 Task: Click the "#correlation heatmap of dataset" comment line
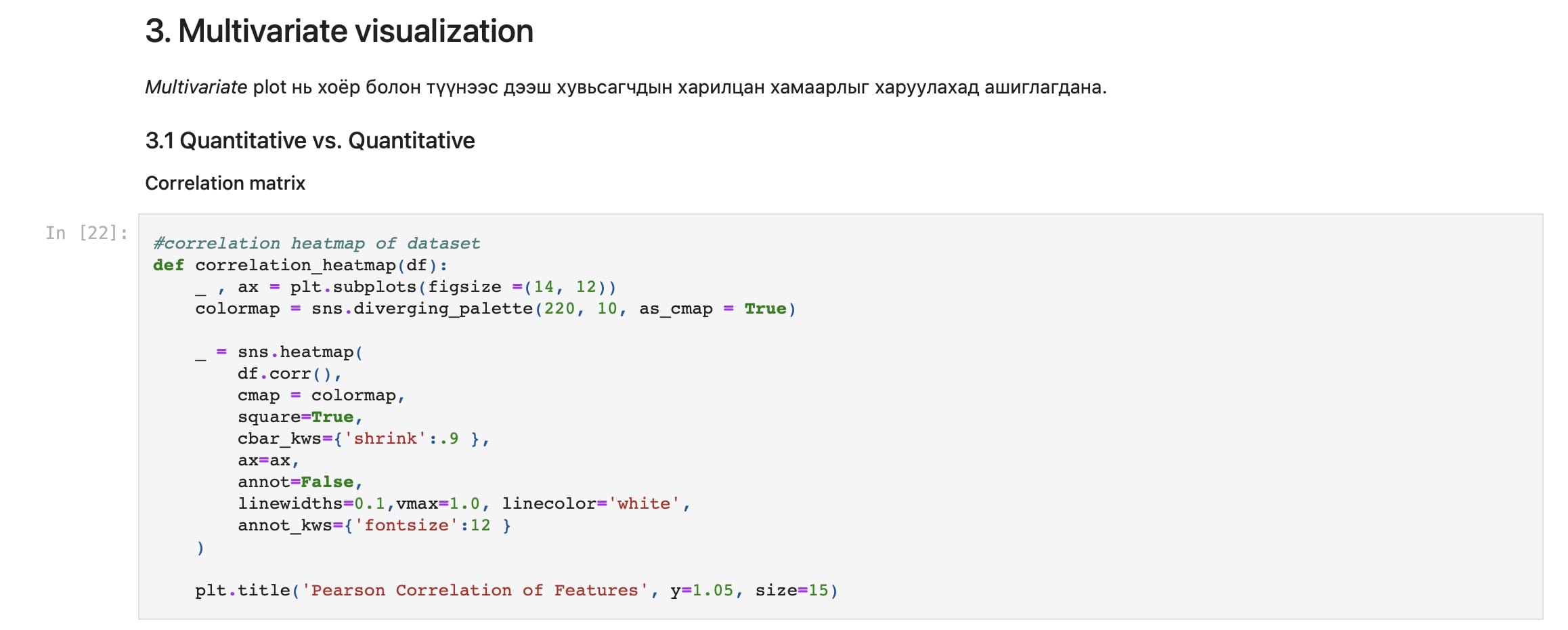316,243
